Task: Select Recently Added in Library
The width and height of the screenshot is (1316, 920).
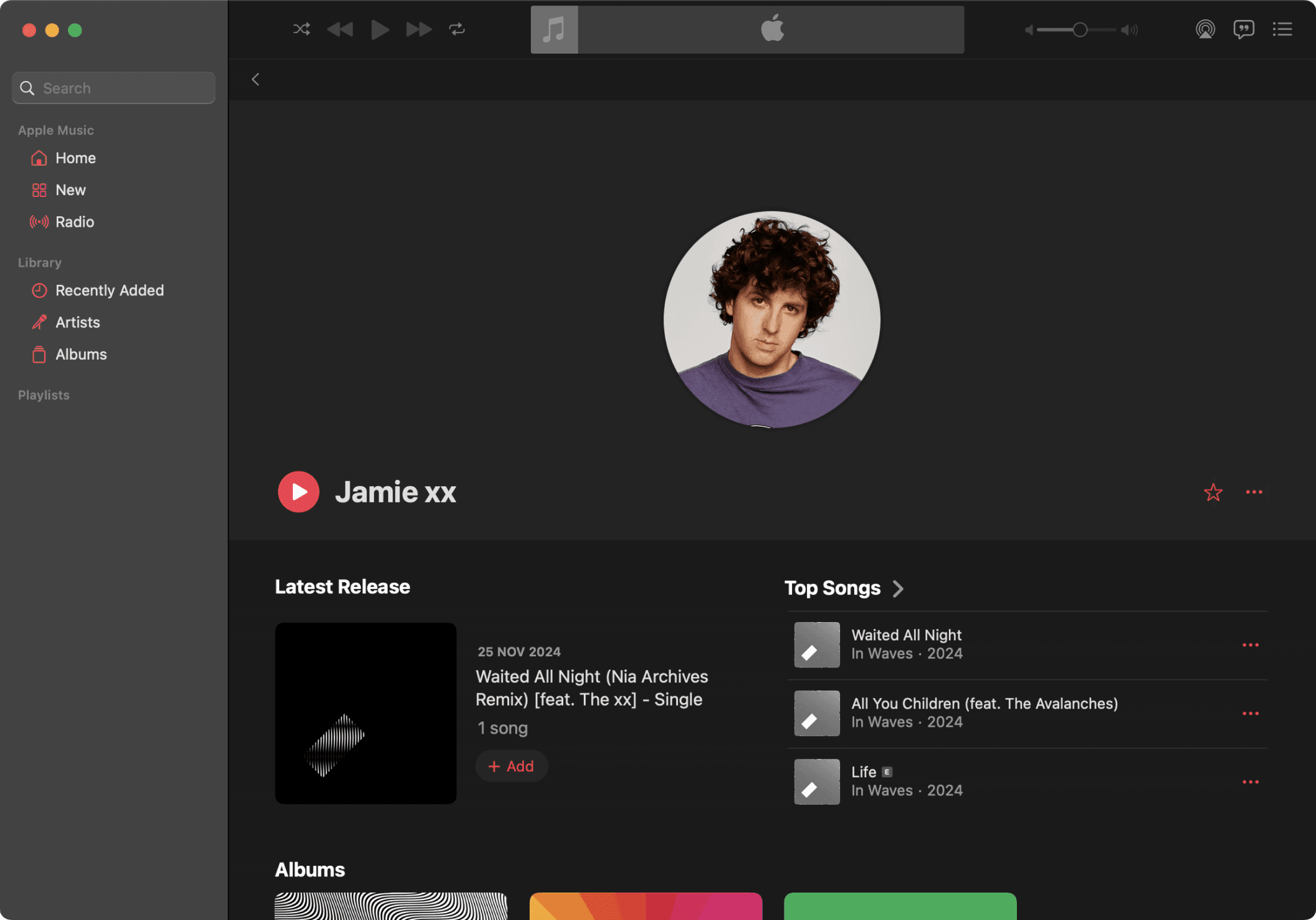Action: point(109,290)
